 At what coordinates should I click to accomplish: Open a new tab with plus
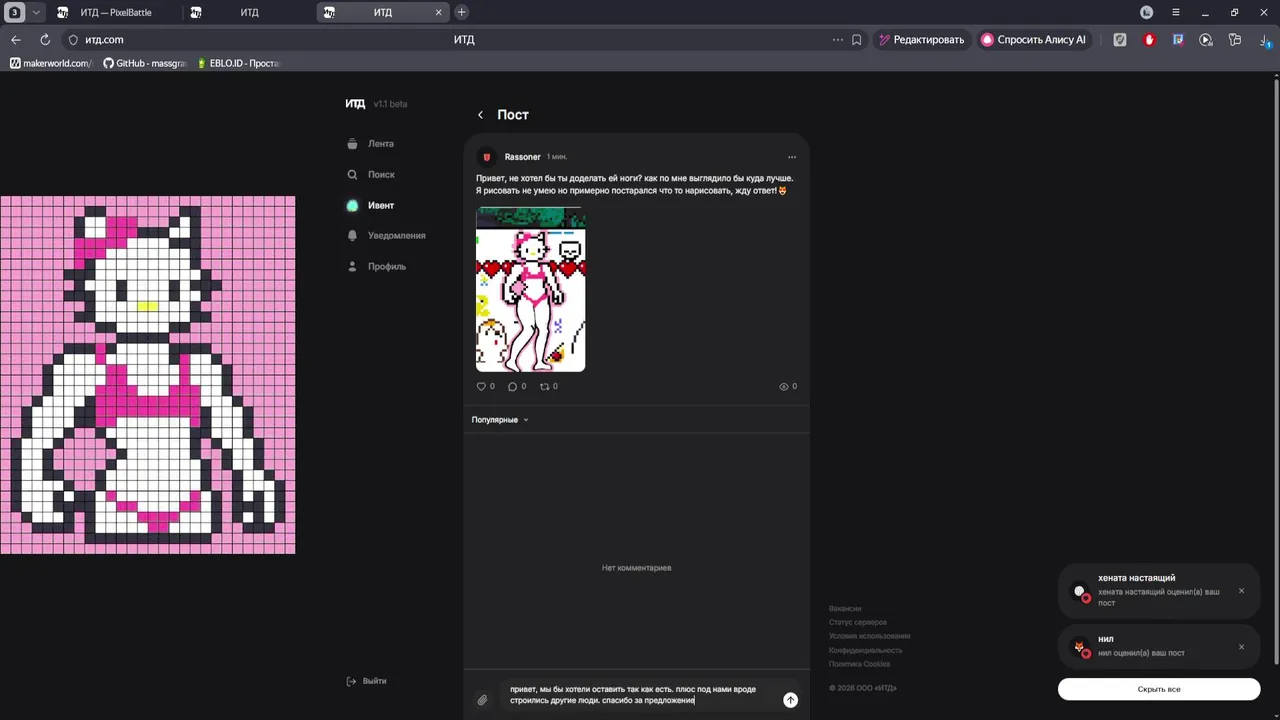pyautogui.click(x=461, y=12)
